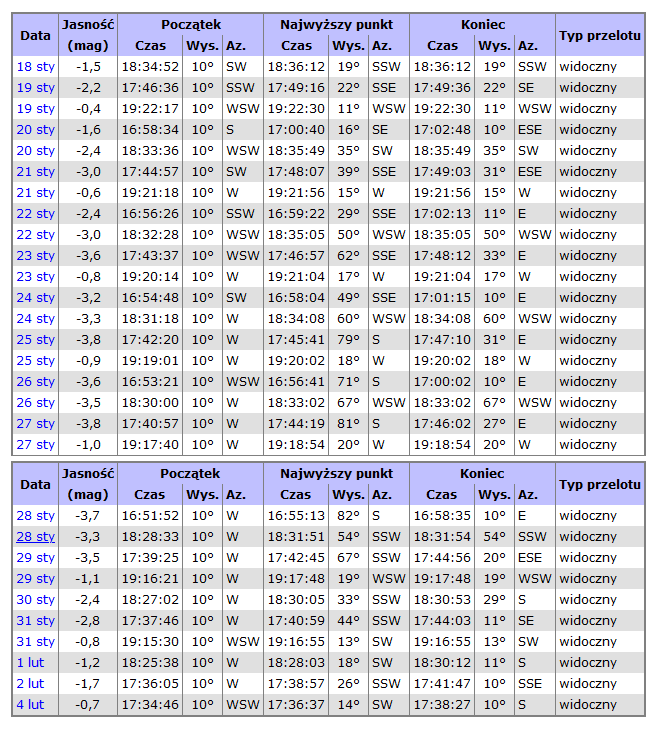This screenshot has height=736, width=666.
Task: Select the highest-point time 17:42:45
Action: pos(296,558)
